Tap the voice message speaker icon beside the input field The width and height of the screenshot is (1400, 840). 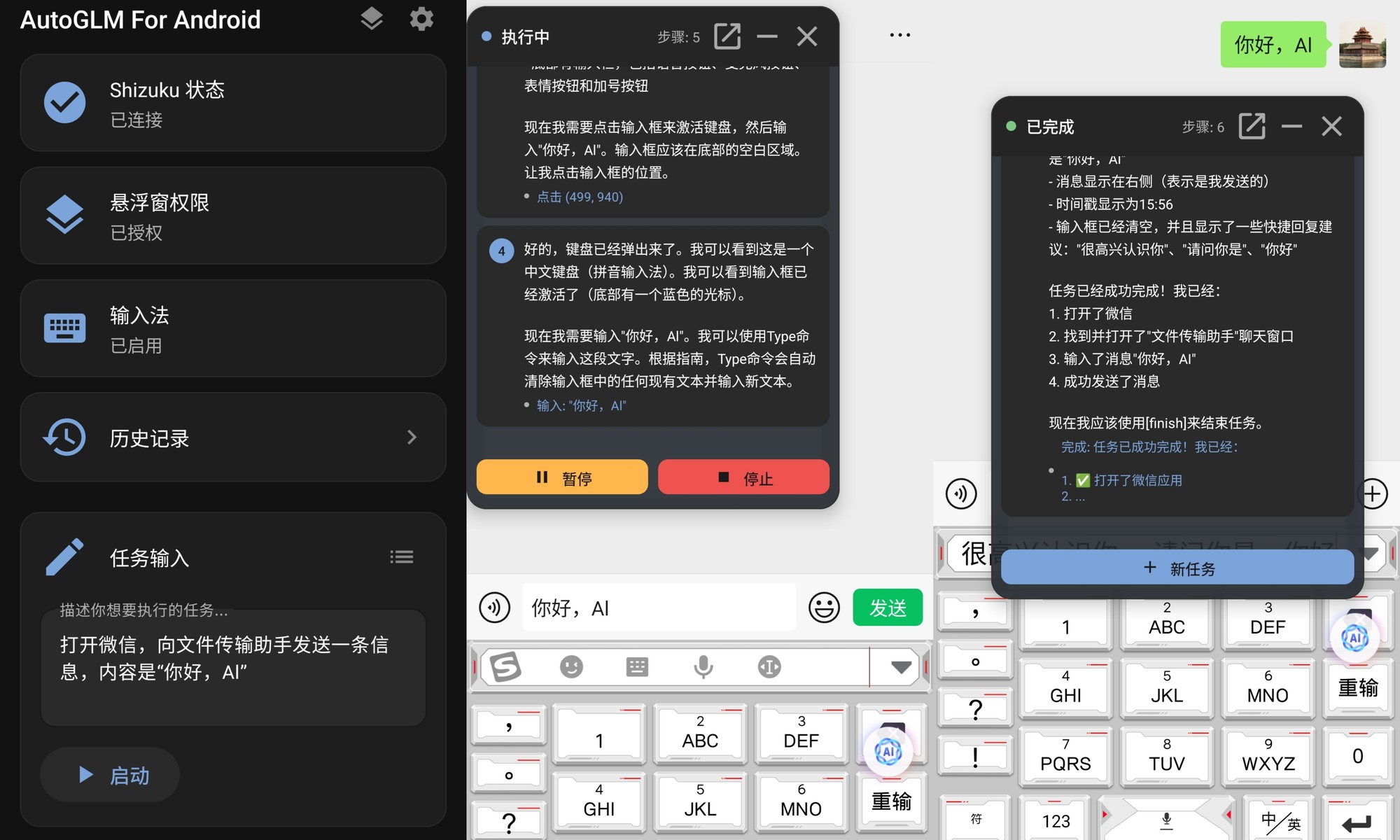(x=495, y=607)
